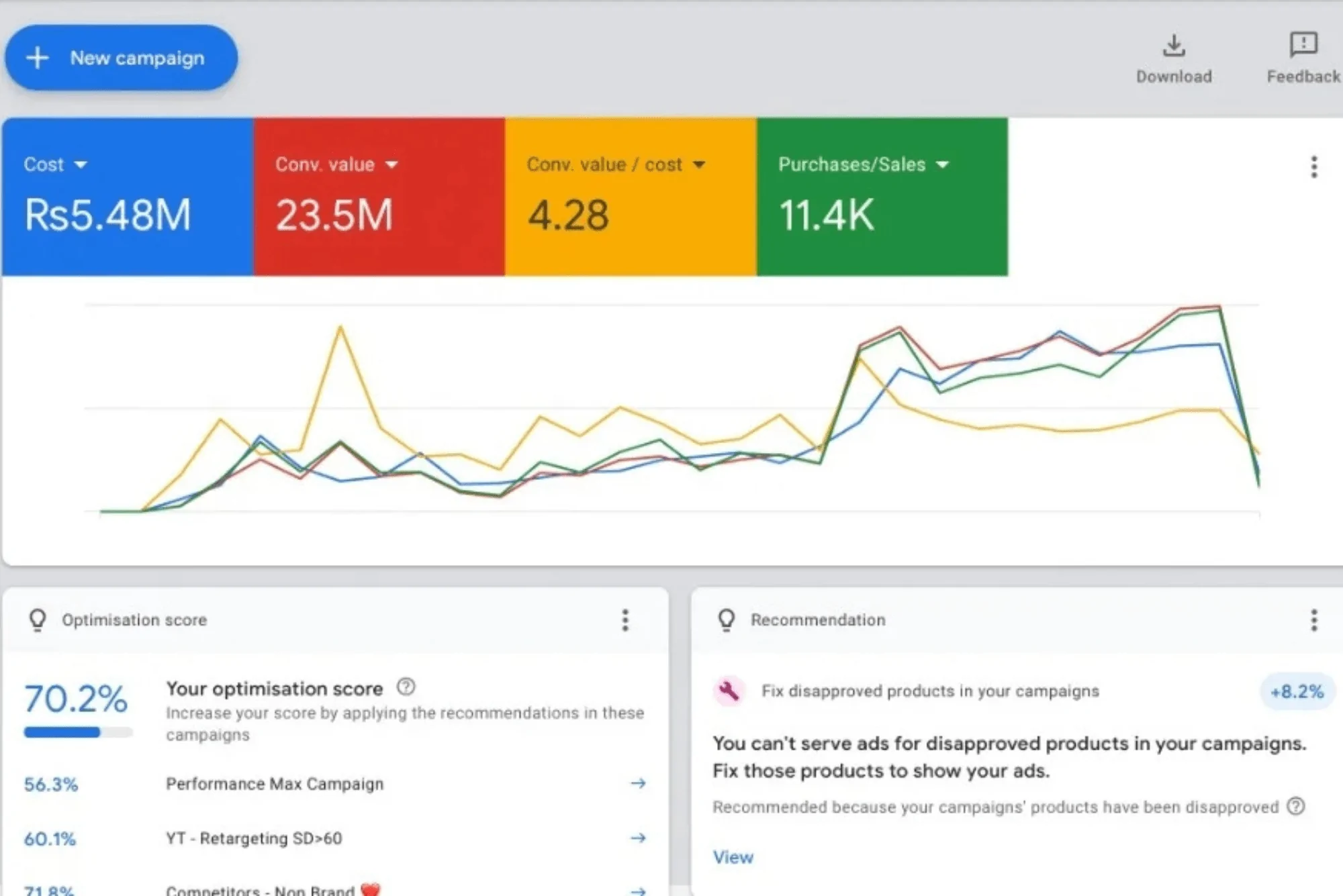Open Performance Max Campaign arrow
Image resolution: width=1343 pixels, height=896 pixels.
638,783
